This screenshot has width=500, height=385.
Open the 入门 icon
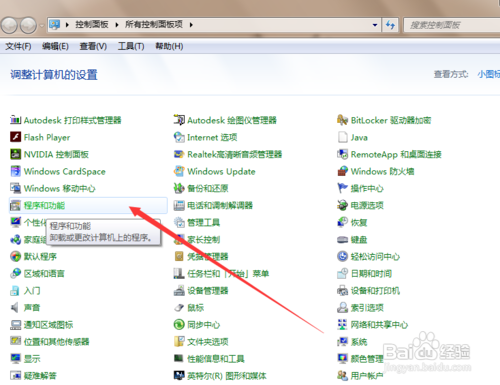click(15, 290)
